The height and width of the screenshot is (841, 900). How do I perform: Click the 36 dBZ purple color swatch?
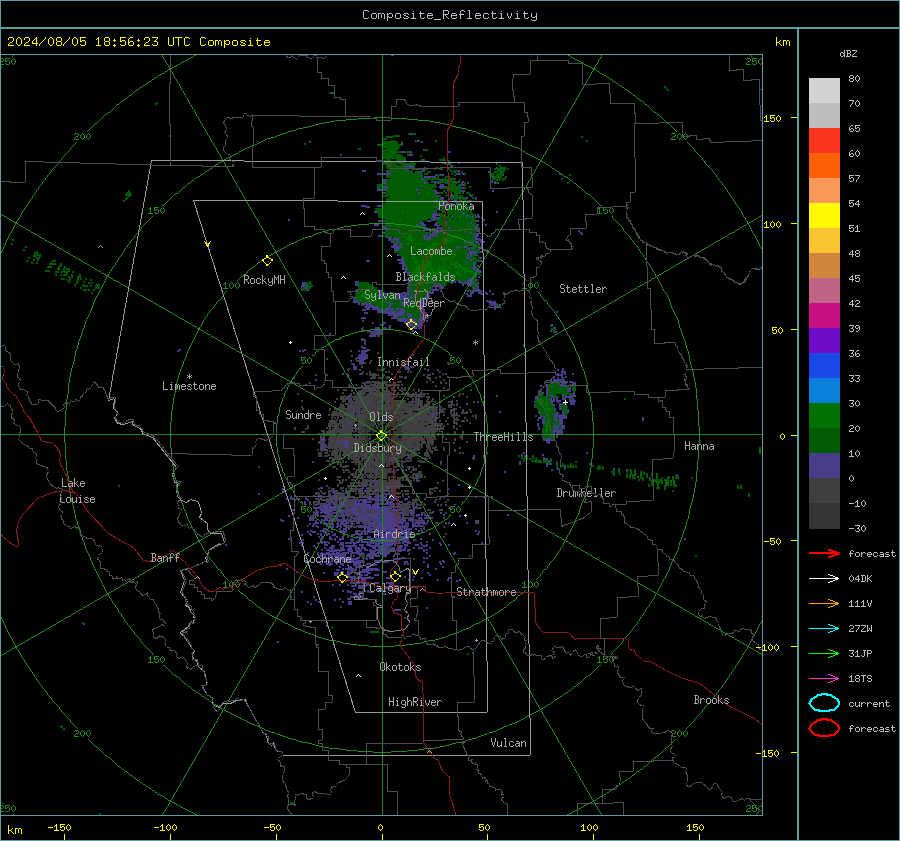pos(824,340)
